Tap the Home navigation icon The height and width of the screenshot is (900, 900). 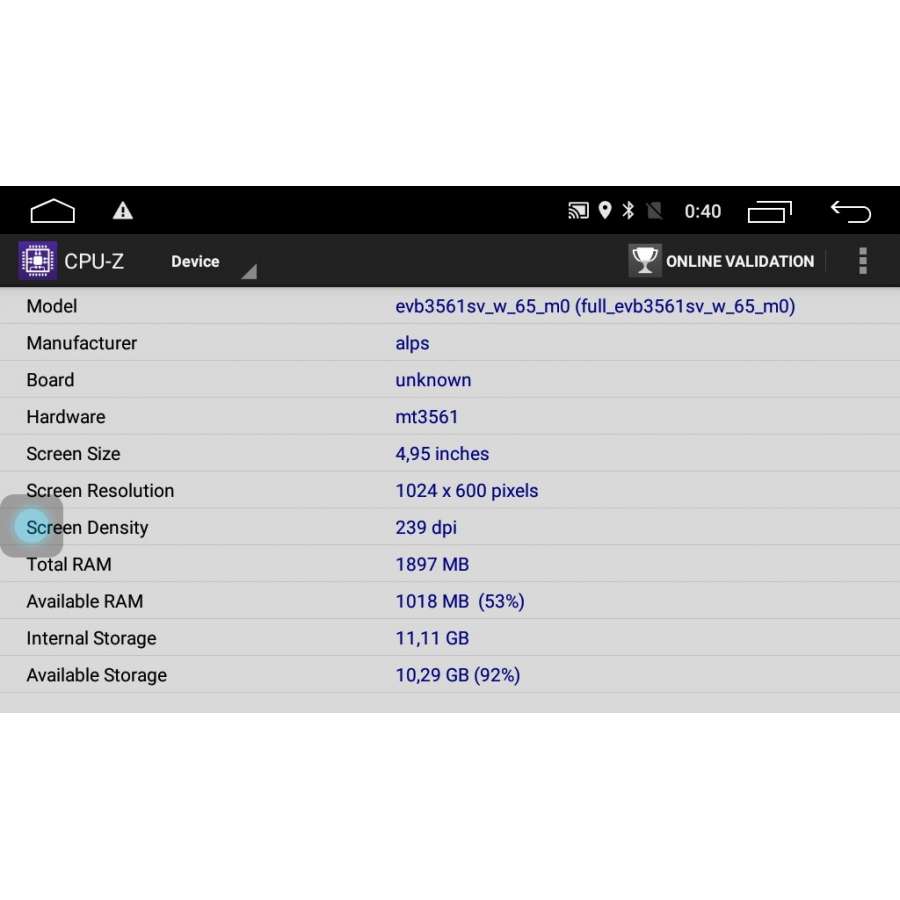point(52,211)
